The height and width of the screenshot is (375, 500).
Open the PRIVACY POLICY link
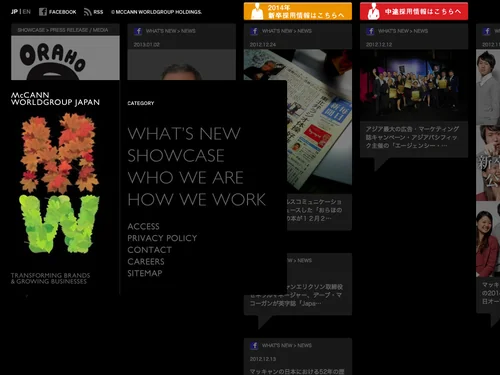click(x=162, y=238)
